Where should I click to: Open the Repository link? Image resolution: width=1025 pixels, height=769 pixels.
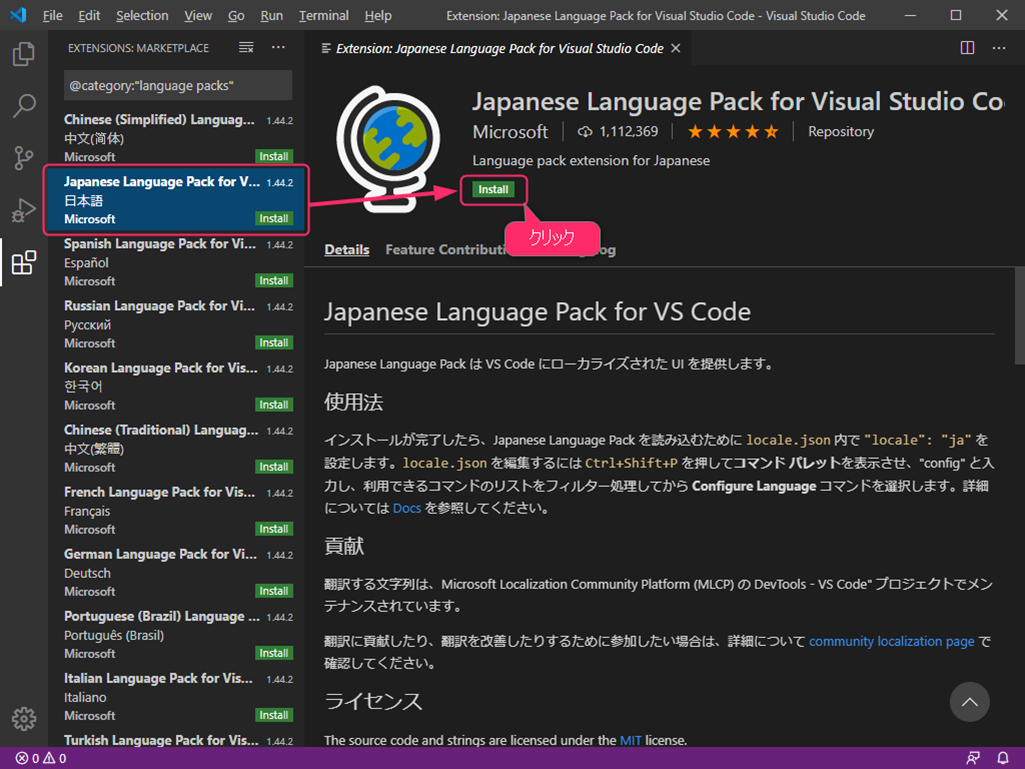click(x=841, y=132)
